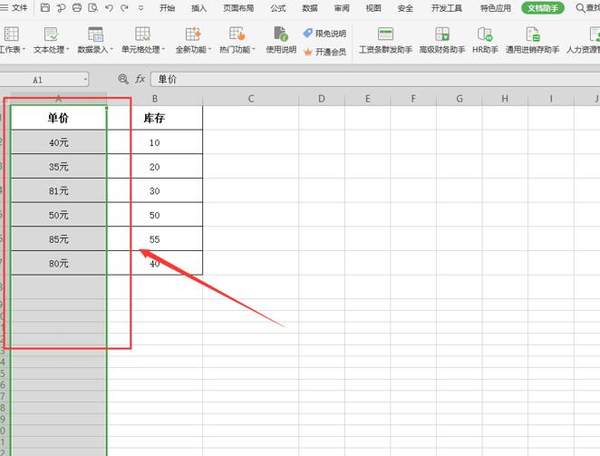The height and width of the screenshot is (456, 600).
Task: Expand the quick access toolbar customize arrow
Action: (x=141, y=8)
